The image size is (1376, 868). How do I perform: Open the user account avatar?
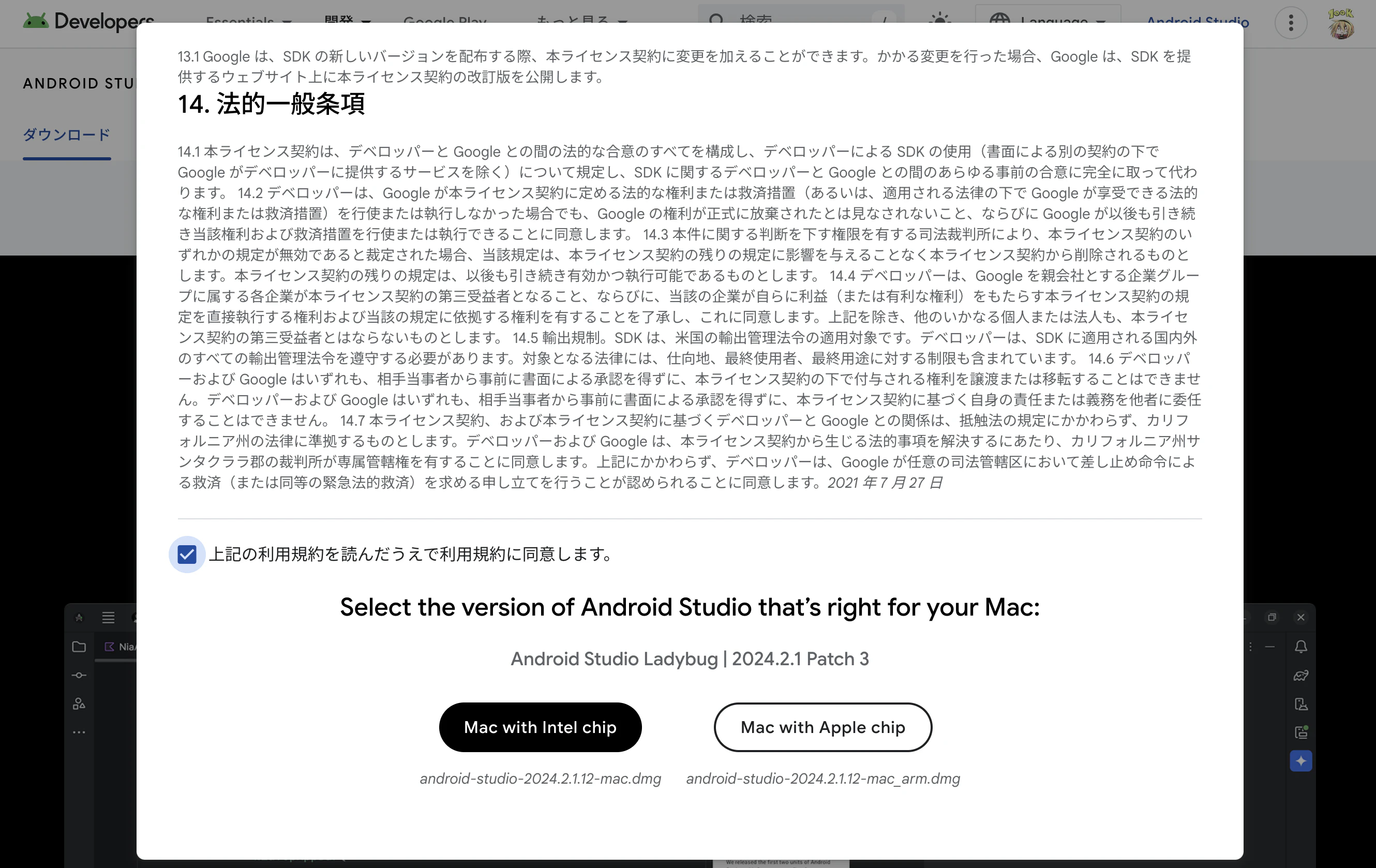pyautogui.click(x=1341, y=23)
